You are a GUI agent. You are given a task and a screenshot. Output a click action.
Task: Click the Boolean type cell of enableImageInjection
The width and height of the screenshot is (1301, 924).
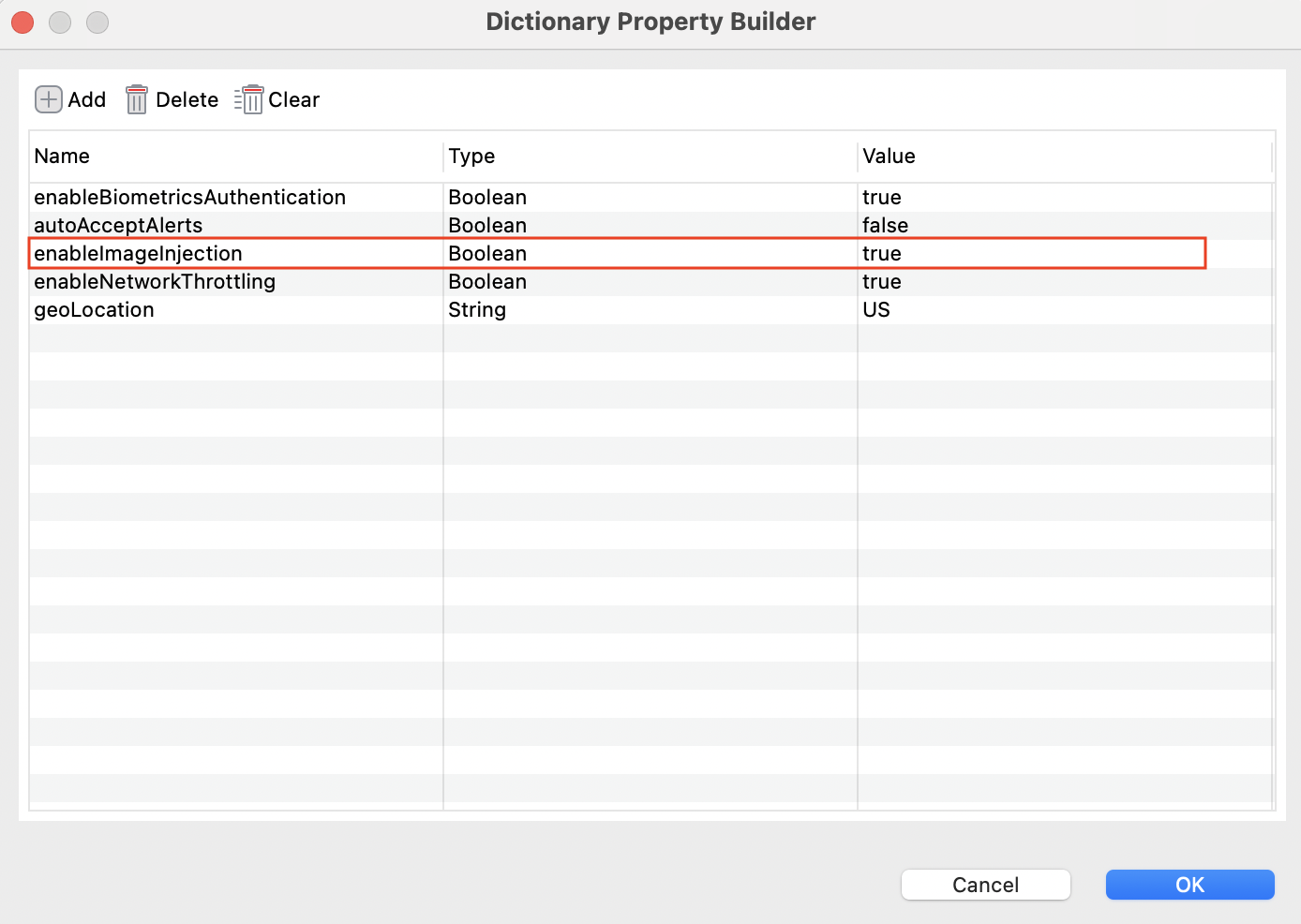pyautogui.click(x=486, y=253)
